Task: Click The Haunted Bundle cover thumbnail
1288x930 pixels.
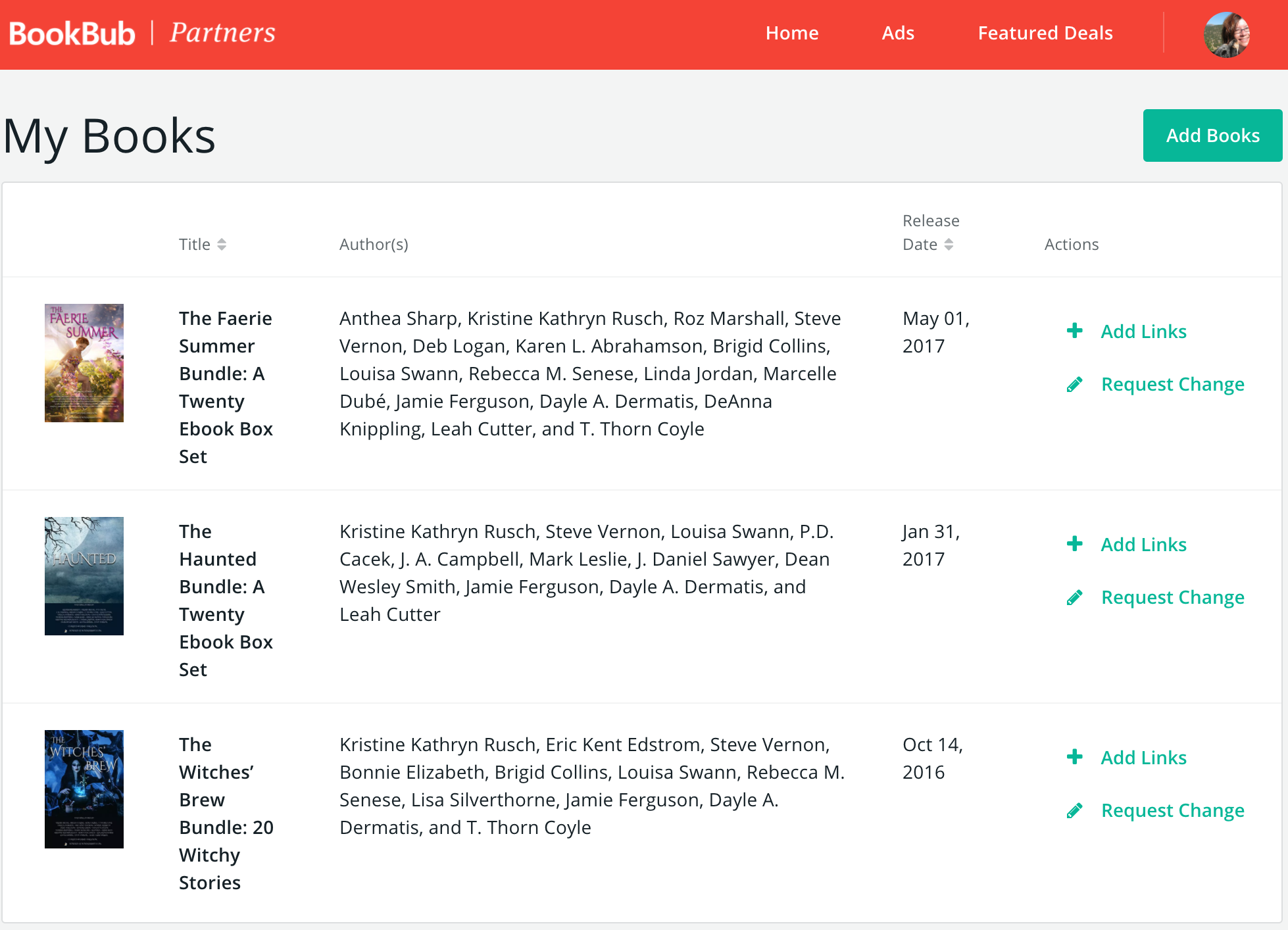Action: 84,576
